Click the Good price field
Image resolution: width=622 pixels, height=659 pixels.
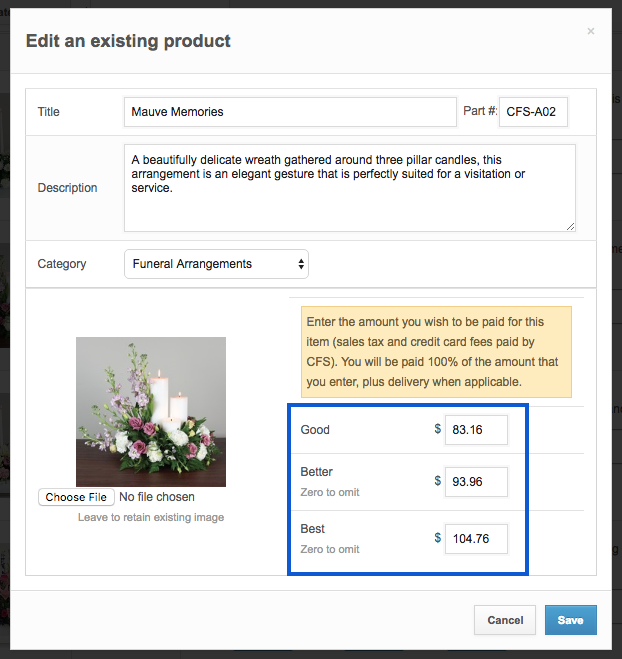[x=476, y=430]
